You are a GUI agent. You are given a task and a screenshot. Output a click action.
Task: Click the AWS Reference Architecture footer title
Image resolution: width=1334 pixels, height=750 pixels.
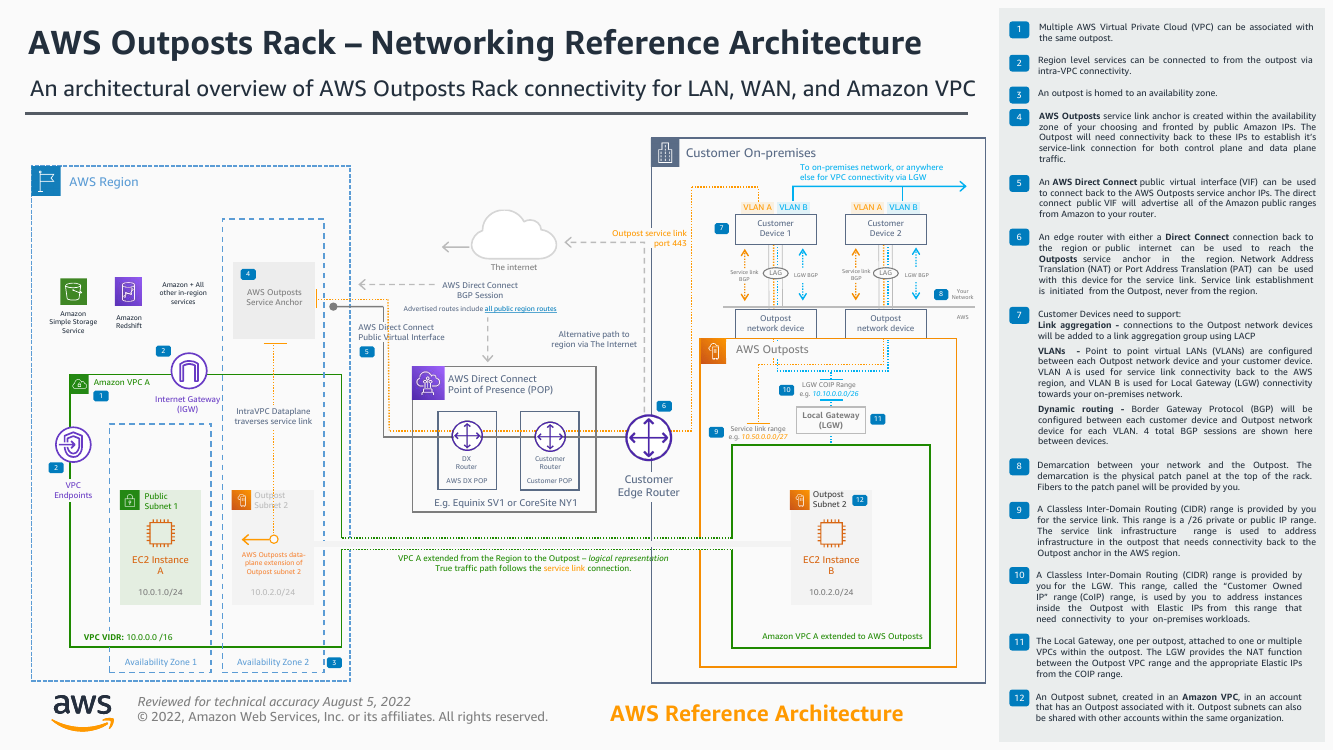[x=756, y=714]
